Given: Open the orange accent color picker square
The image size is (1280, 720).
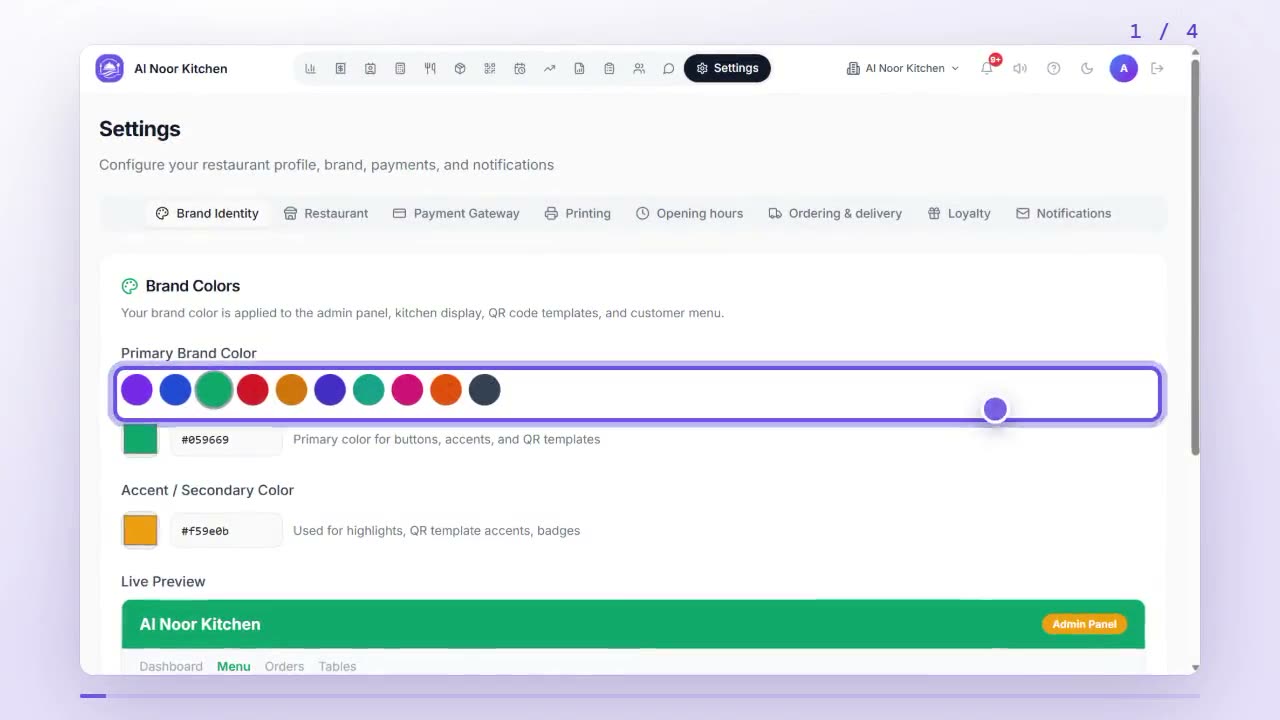Looking at the screenshot, I should (x=140, y=530).
